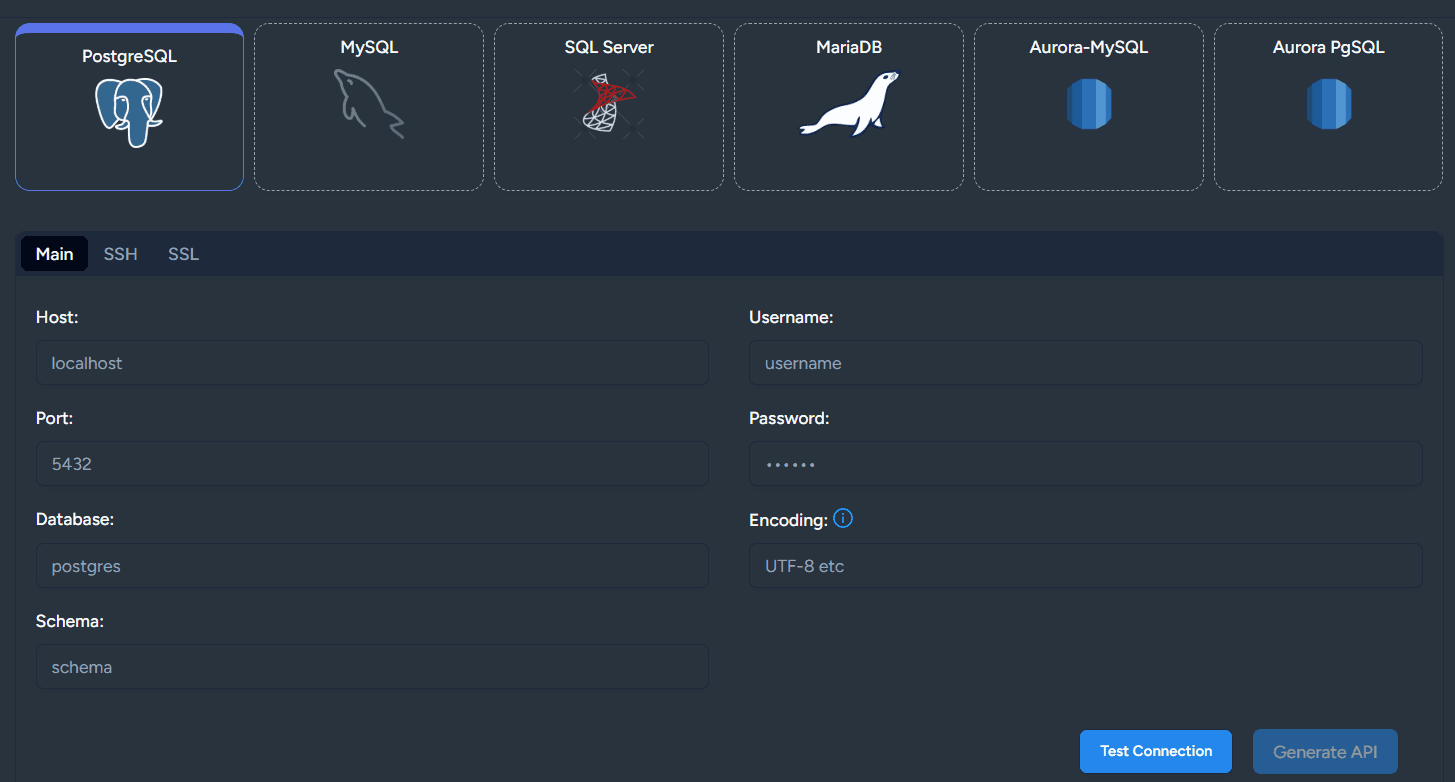The width and height of the screenshot is (1455, 782).
Task: Focus the Password input field
Action: click(1086, 464)
